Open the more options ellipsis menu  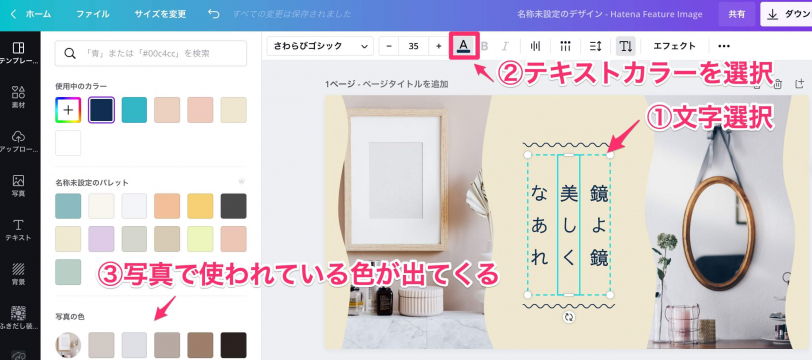click(x=724, y=46)
